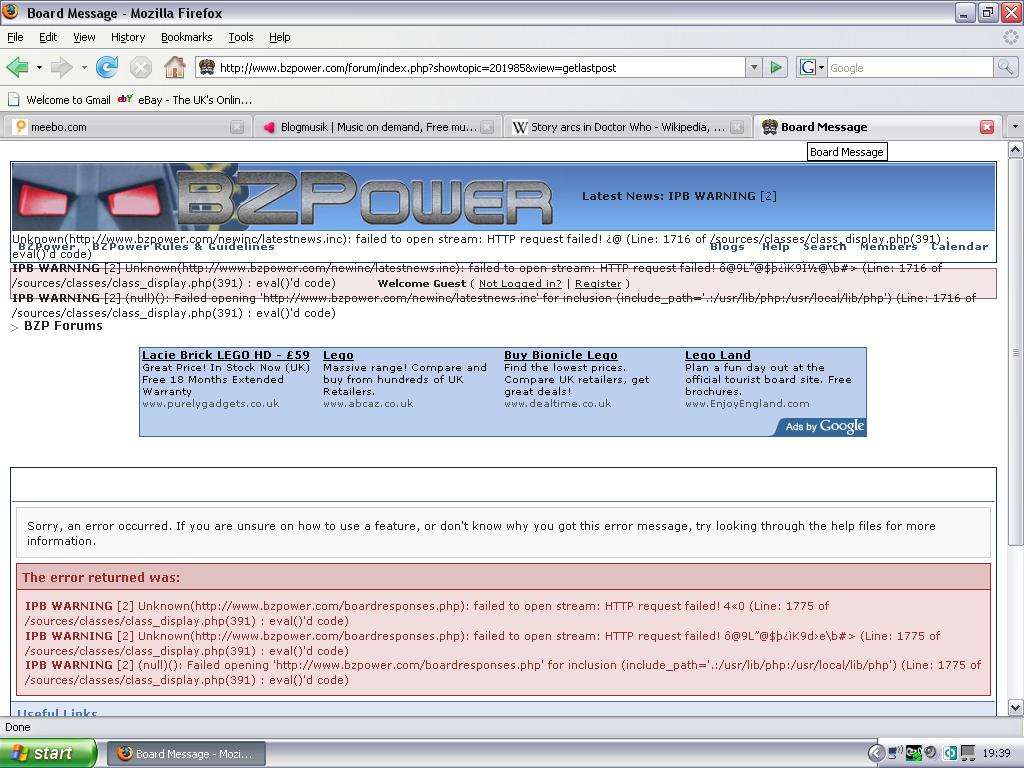The height and width of the screenshot is (768, 1024).
Task: Close the Board Message tab with the red X
Action: tap(987, 127)
